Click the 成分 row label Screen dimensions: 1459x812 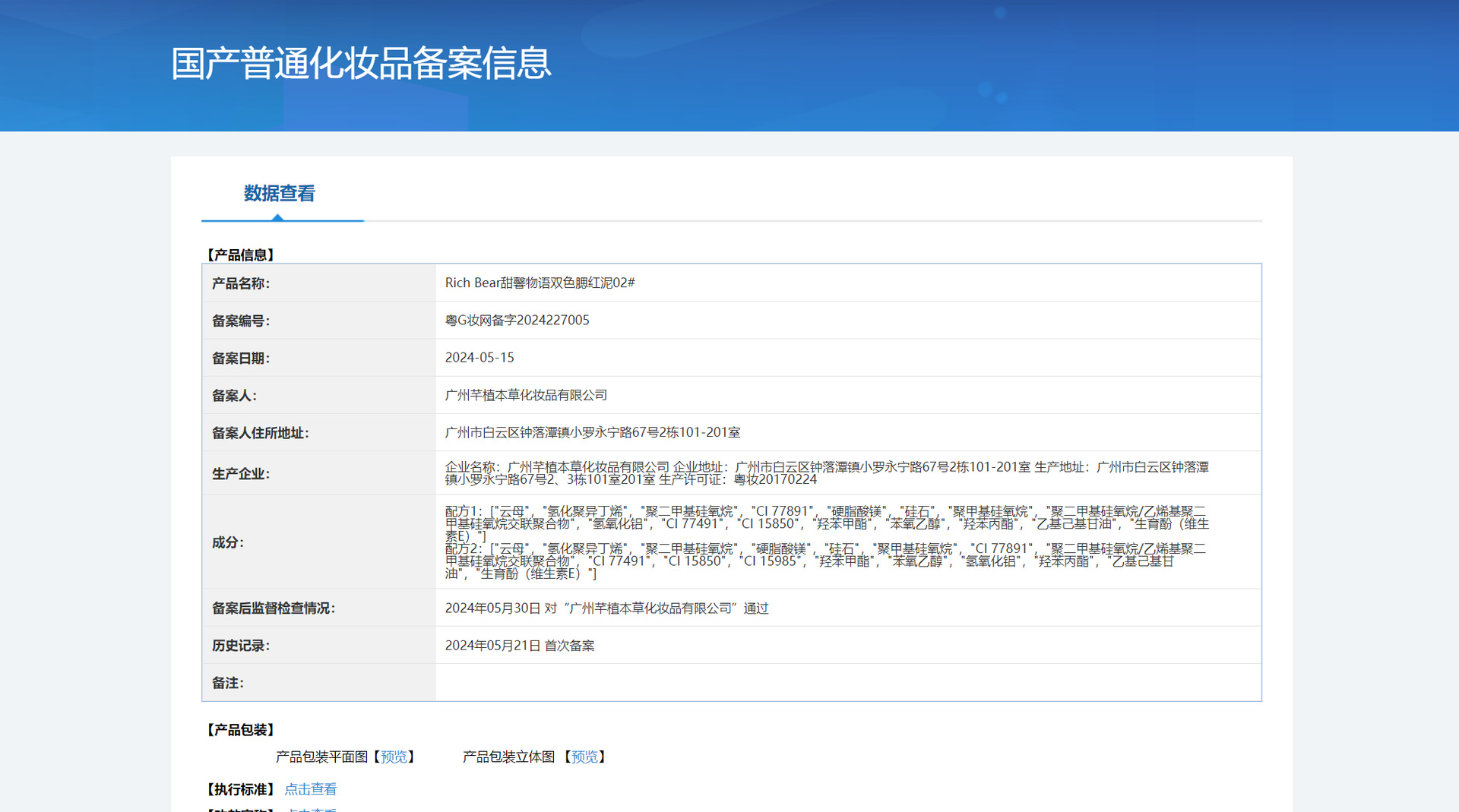coord(227,542)
